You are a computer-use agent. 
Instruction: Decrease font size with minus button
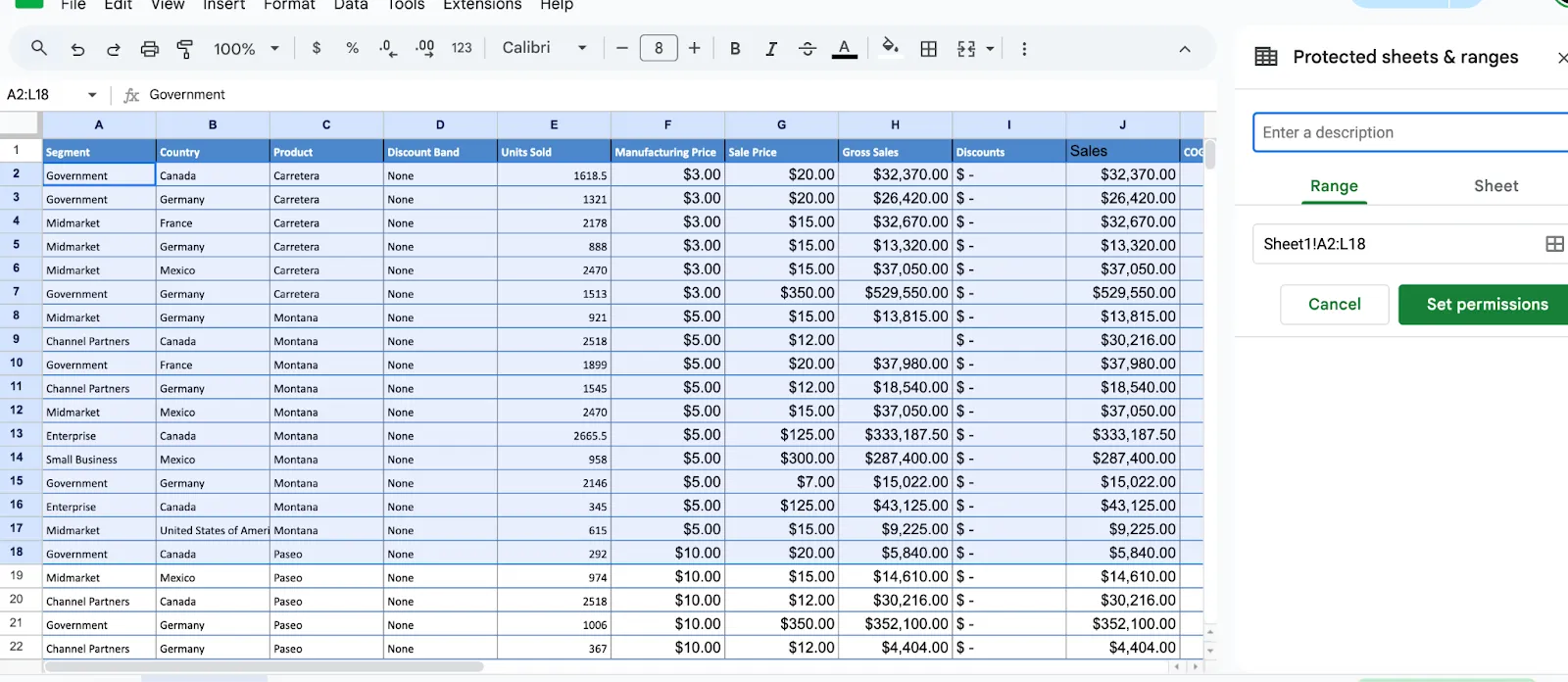[x=621, y=48]
